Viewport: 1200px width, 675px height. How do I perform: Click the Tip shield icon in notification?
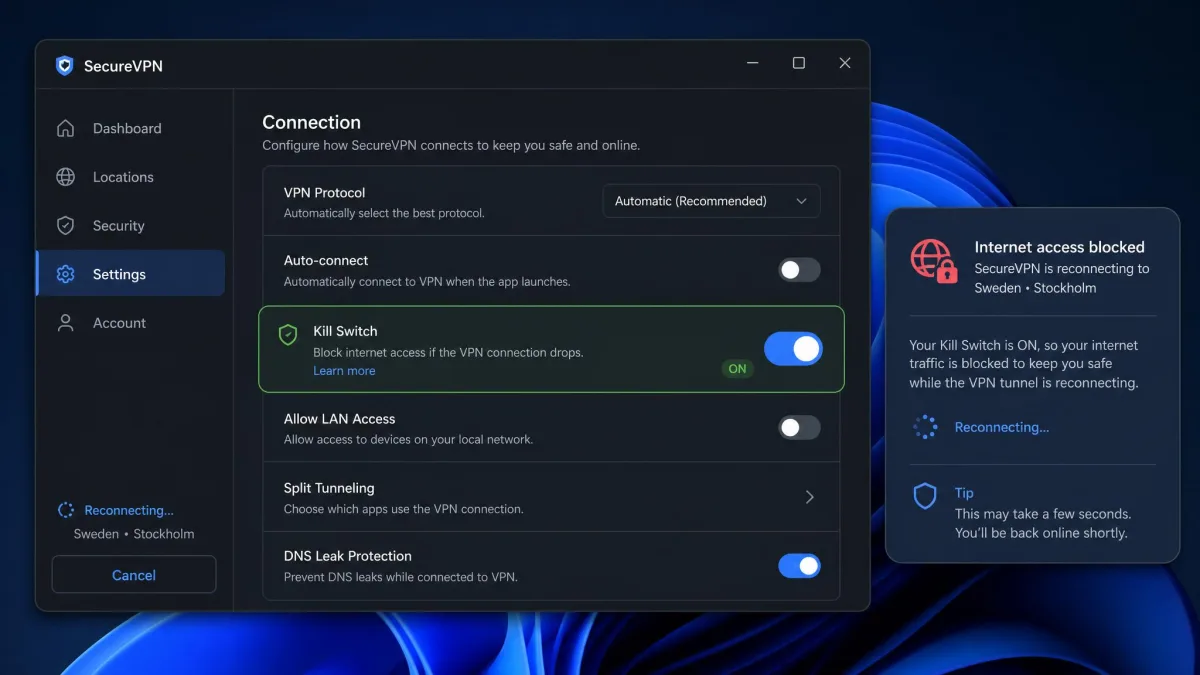(x=925, y=496)
